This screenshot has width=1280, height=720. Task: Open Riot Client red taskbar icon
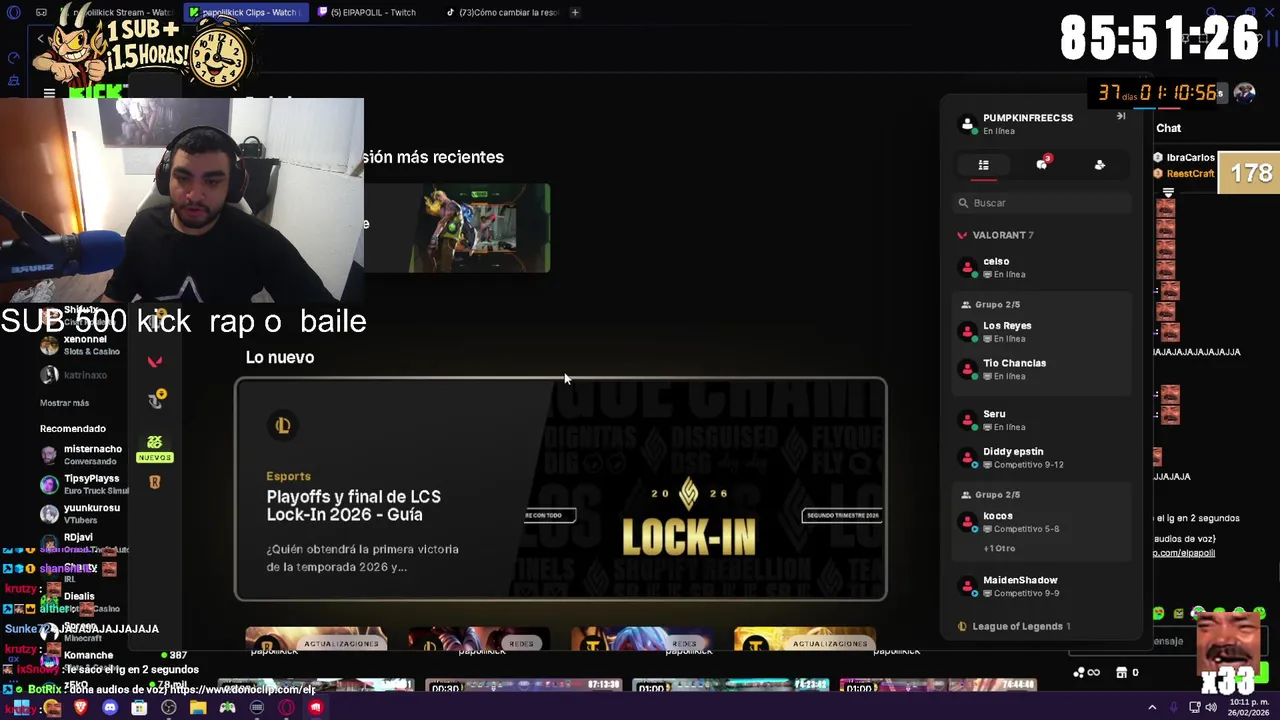[316, 708]
